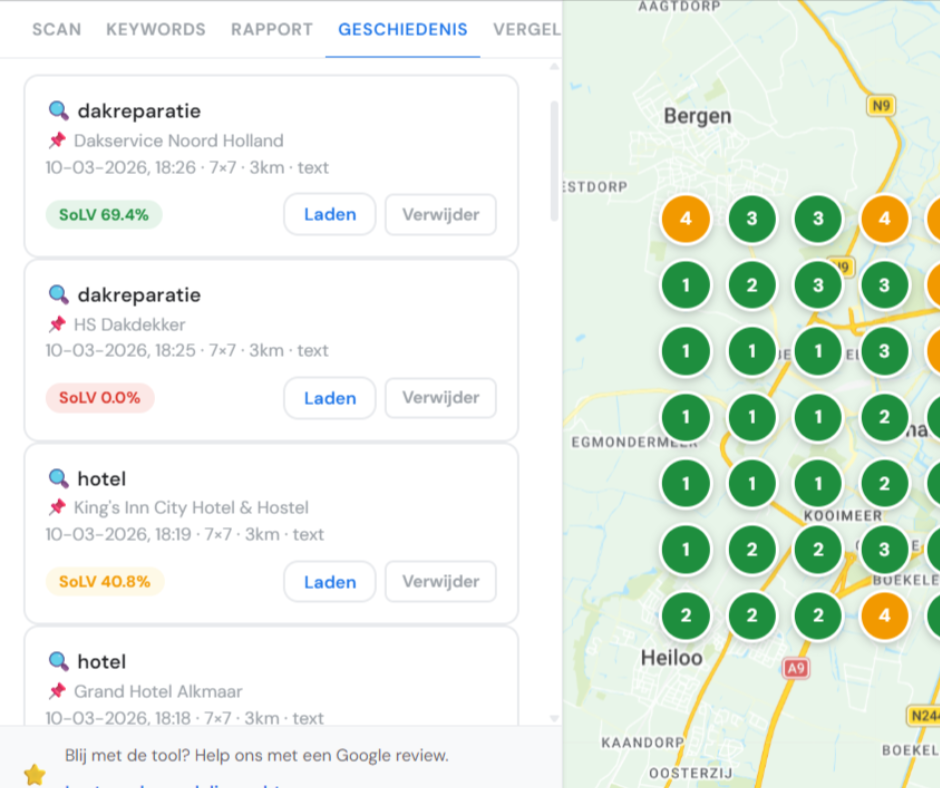Click the red SoLV 0.0% badge

tap(100, 398)
